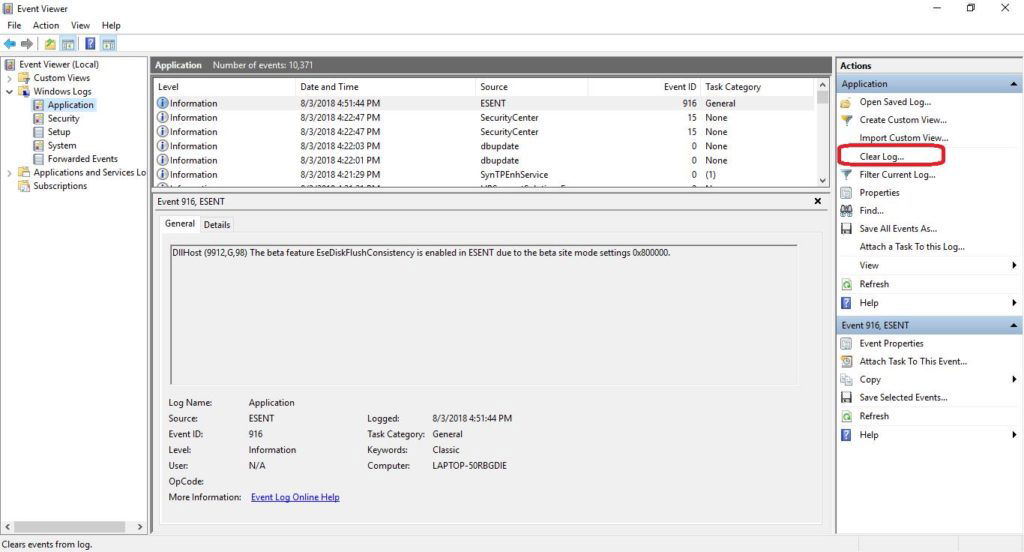Click event list scrollbar up arrow
The image size is (1024, 552).
822,85
